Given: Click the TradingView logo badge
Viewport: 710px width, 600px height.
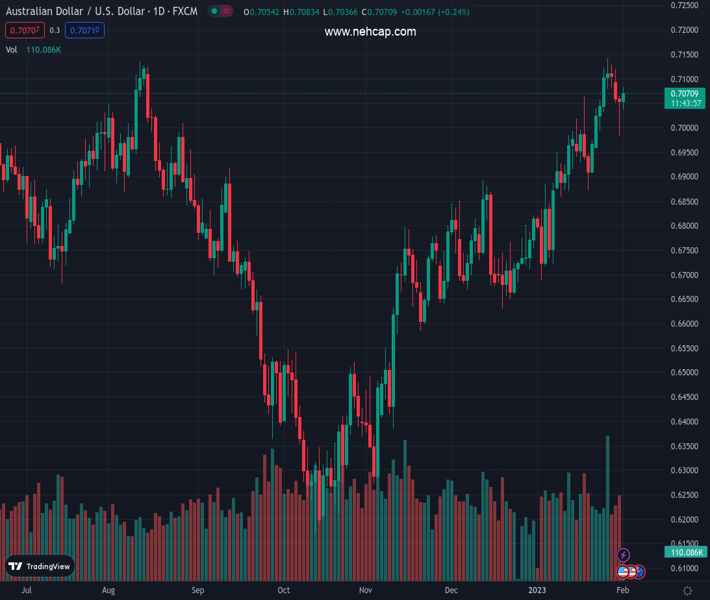Looking at the screenshot, I should tap(41, 566).
